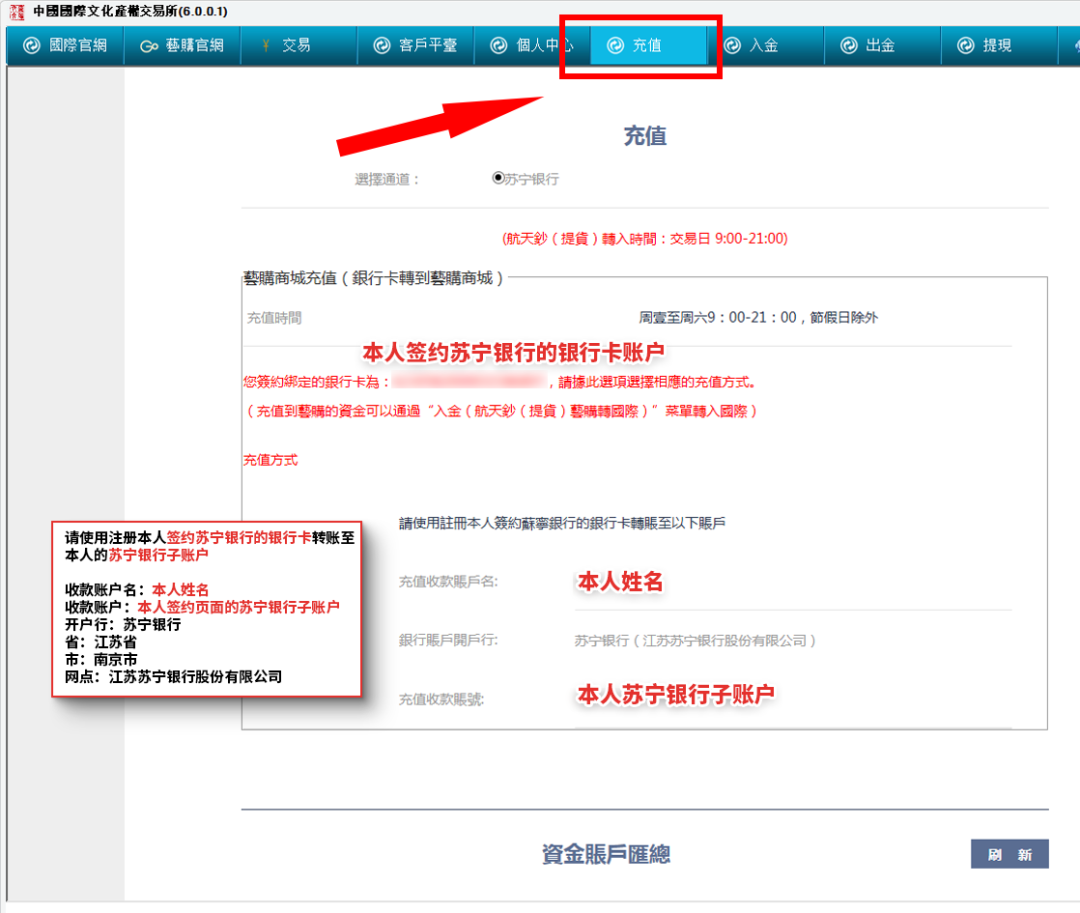The height and width of the screenshot is (913, 1080).
Task: Click the 充值方式 label
Action: click(271, 460)
